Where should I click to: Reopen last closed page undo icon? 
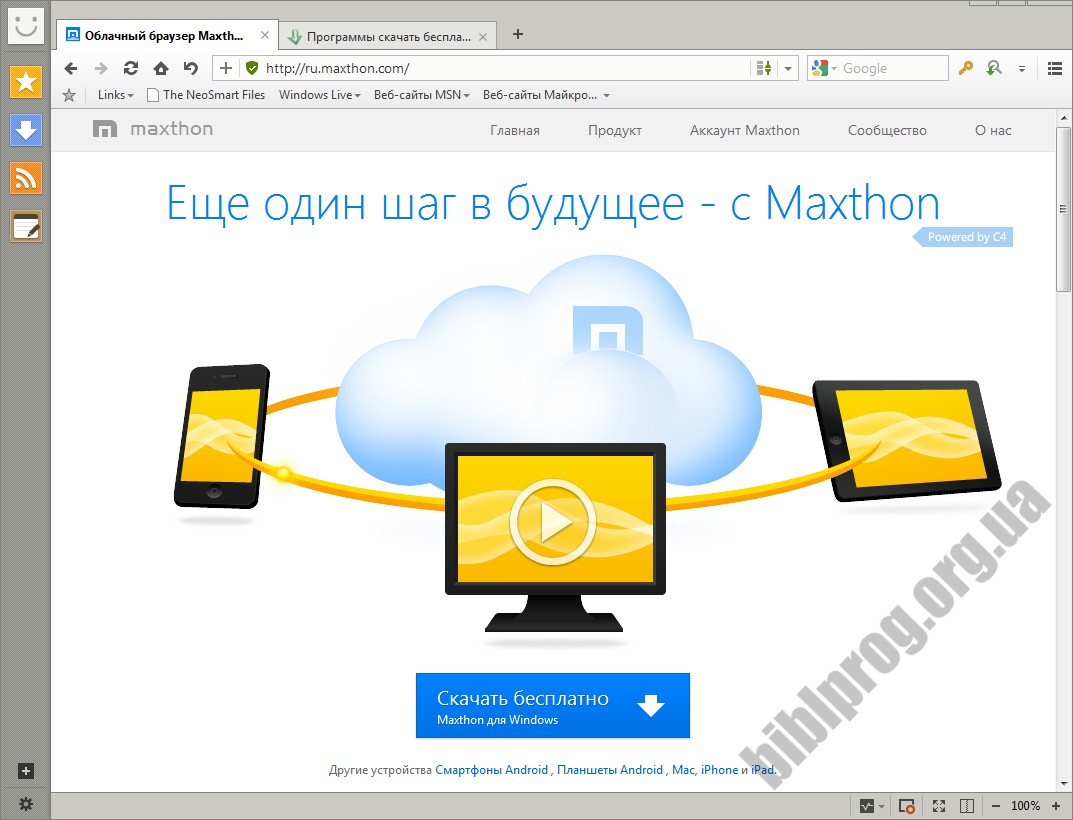click(x=191, y=68)
